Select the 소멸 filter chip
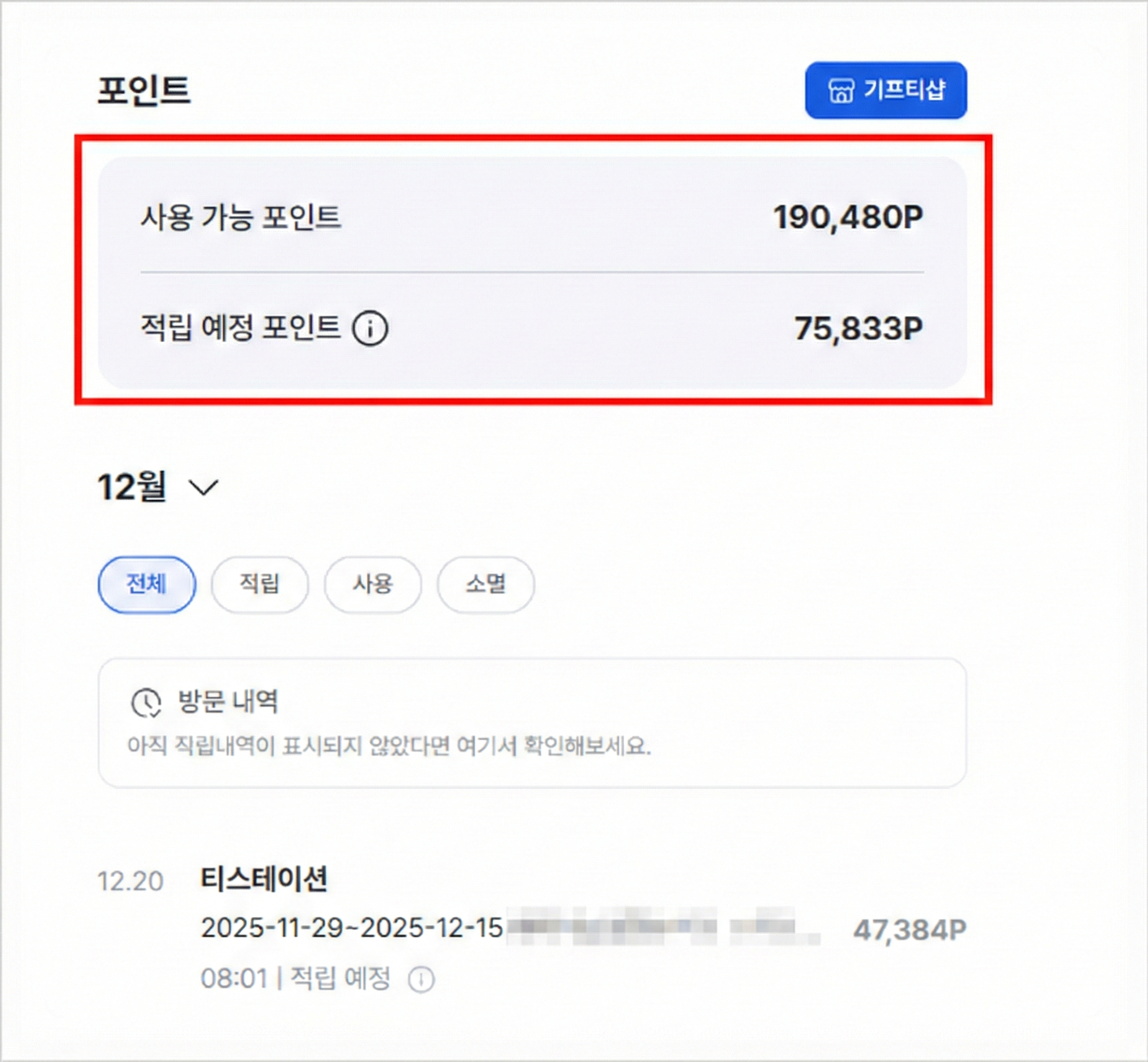Image resolution: width=1148 pixels, height=1062 pixels. point(486,584)
